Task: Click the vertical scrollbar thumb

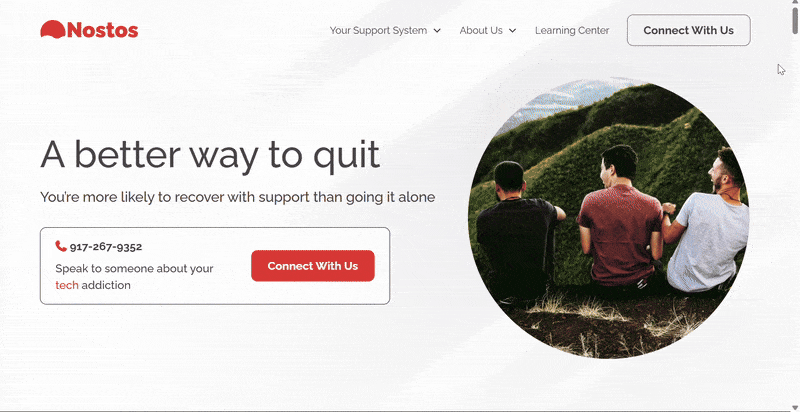Action: coord(795,20)
